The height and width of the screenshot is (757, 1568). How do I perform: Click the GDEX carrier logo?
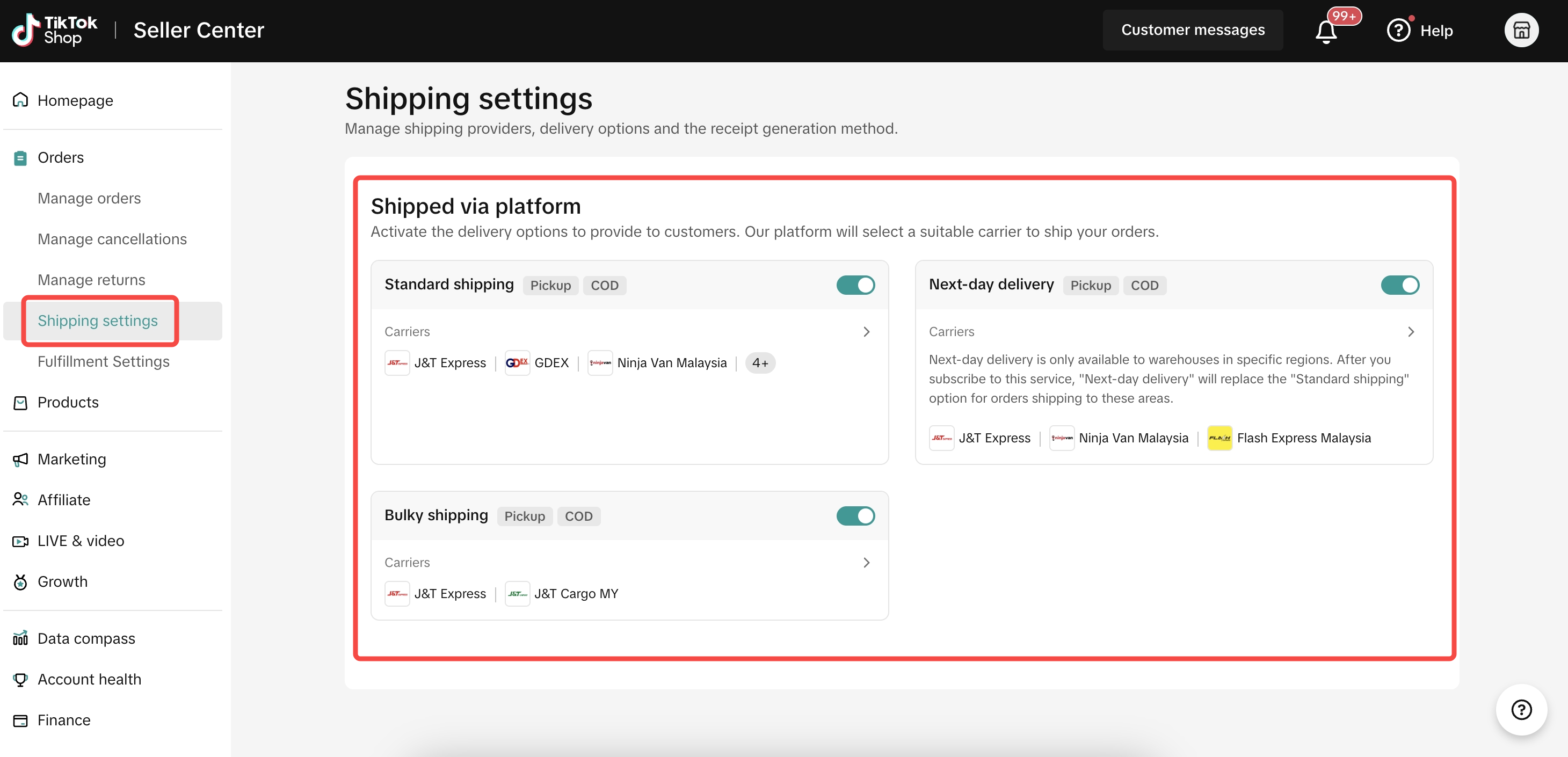517,363
